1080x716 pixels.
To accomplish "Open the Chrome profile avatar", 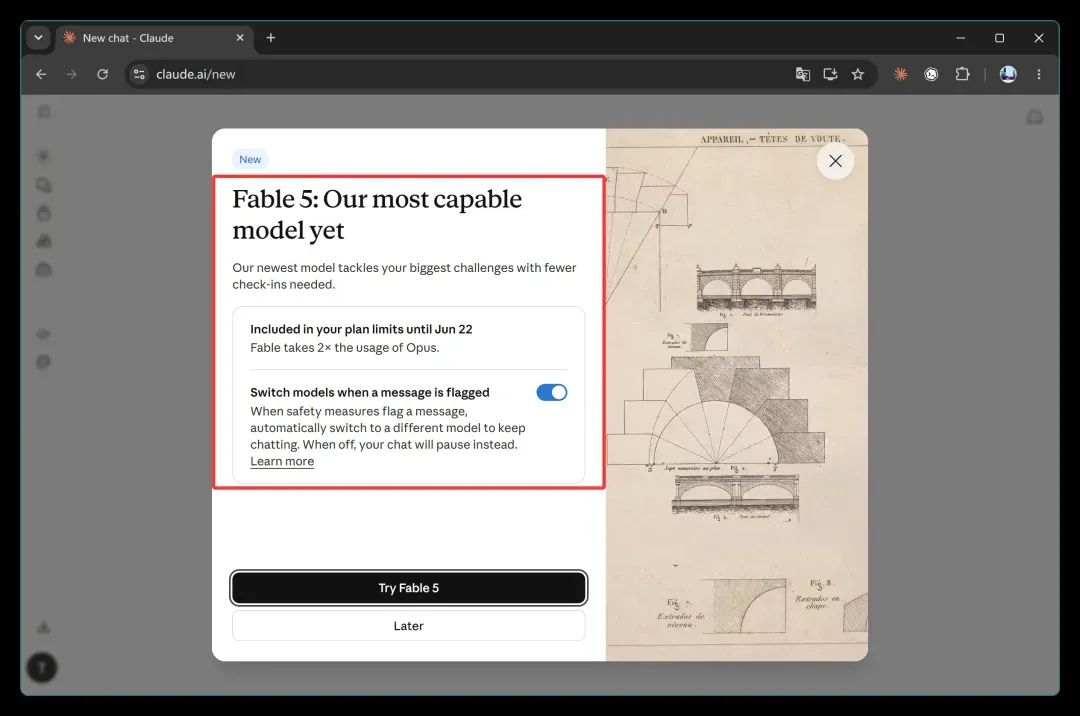I will click(x=1008, y=74).
